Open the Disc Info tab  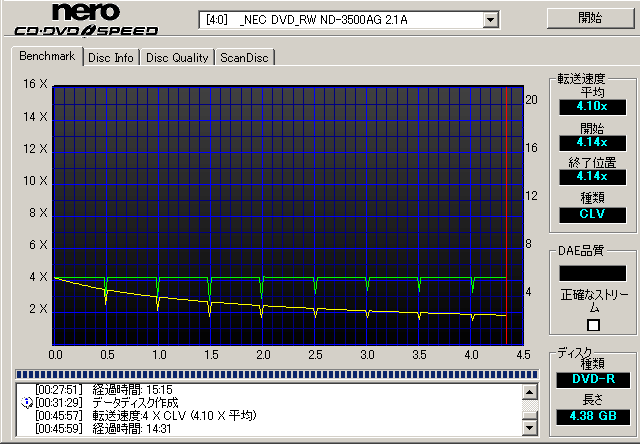tap(111, 58)
